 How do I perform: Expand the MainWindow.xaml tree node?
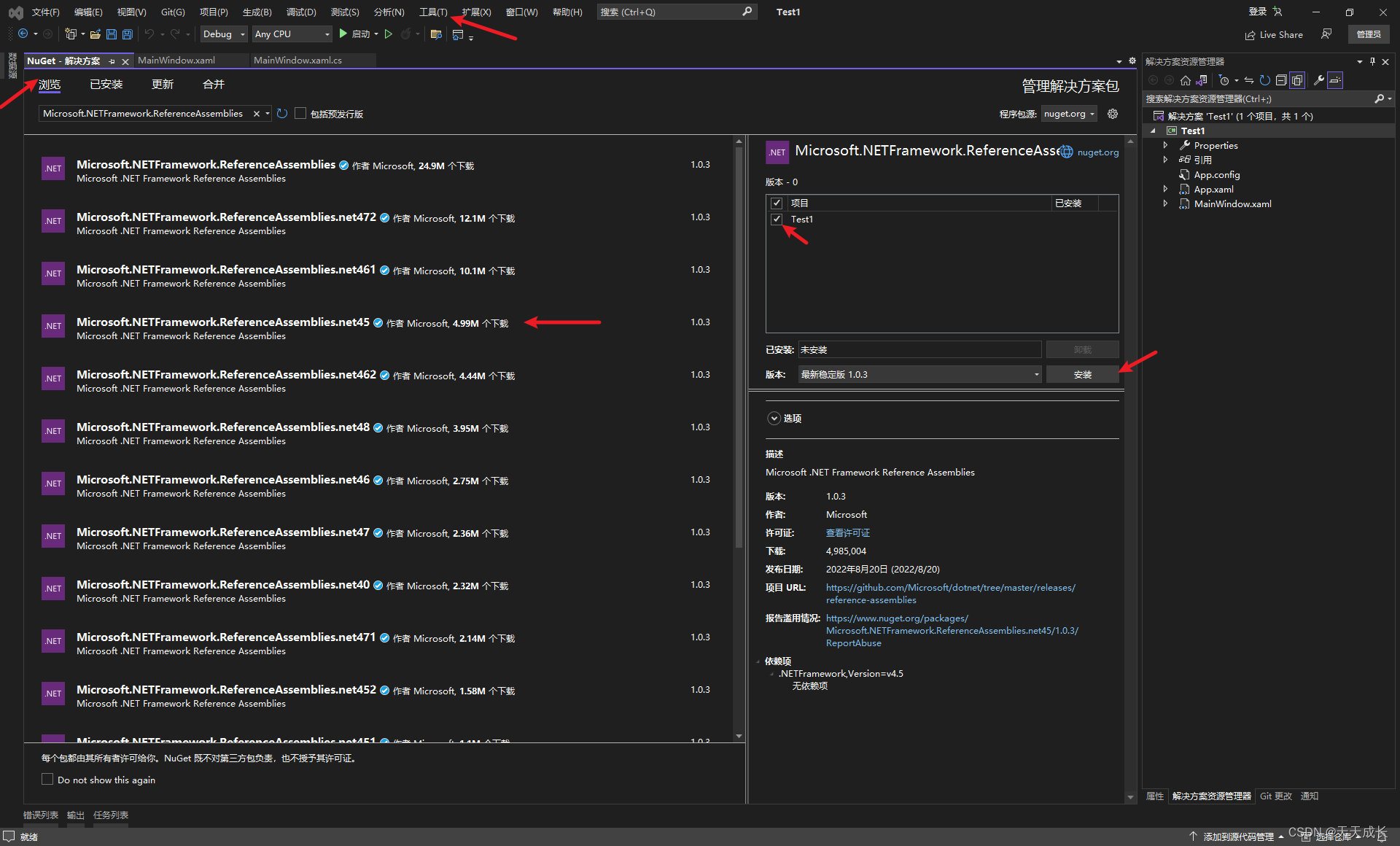[x=1165, y=203]
